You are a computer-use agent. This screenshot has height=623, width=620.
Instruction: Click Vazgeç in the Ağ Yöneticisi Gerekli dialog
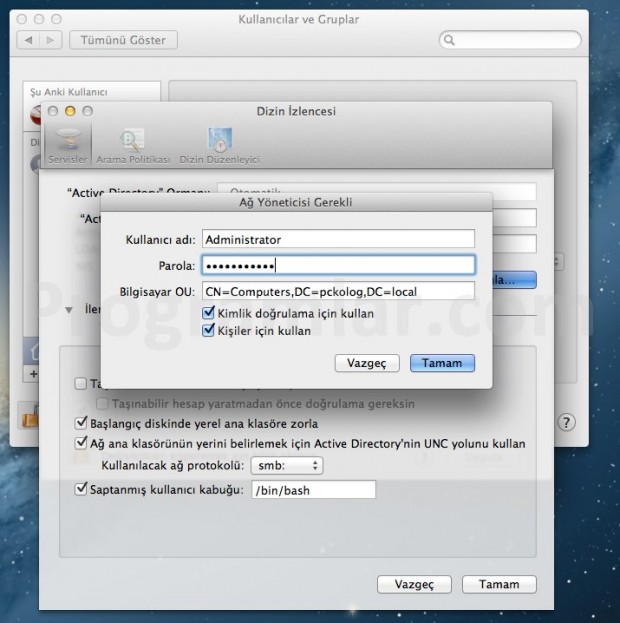pos(367,363)
